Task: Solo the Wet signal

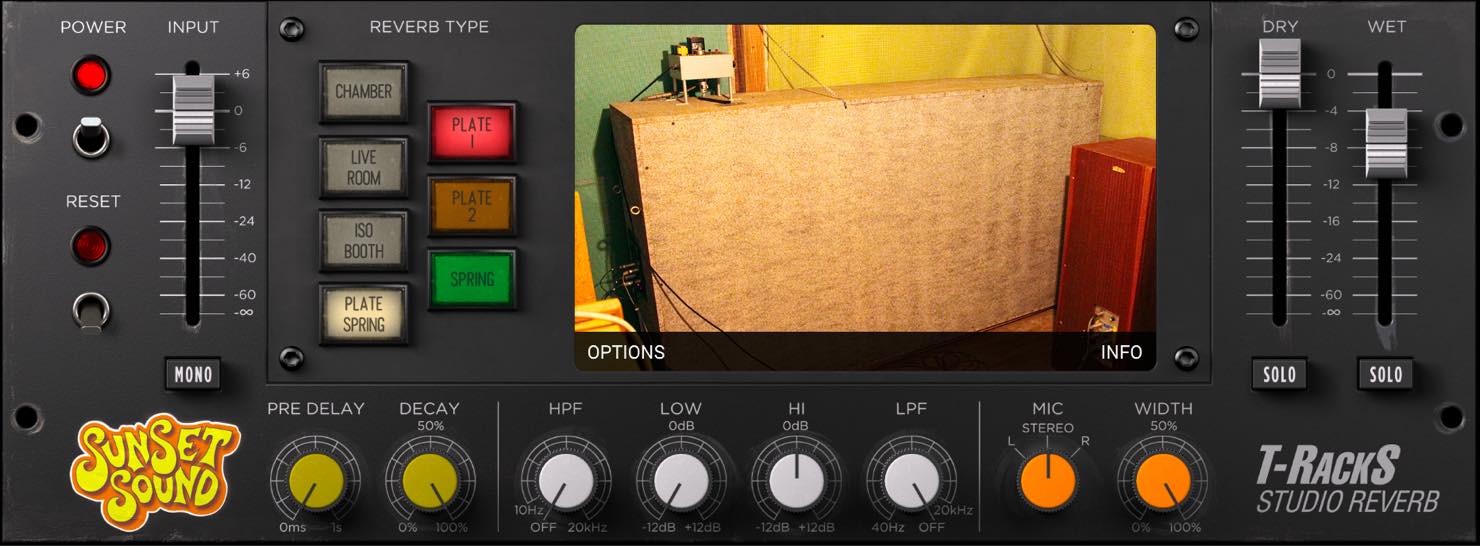Action: tap(1385, 375)
